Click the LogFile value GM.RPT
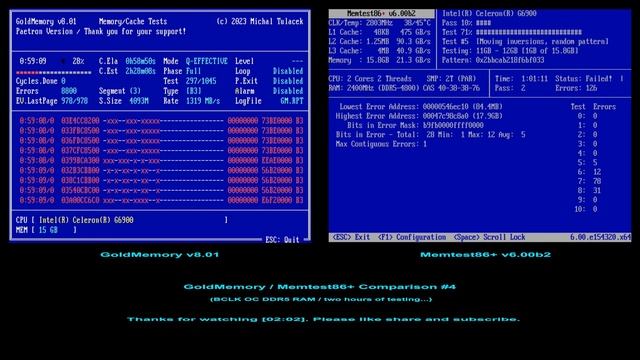The image size is (640, 360). tap(292, 101)
